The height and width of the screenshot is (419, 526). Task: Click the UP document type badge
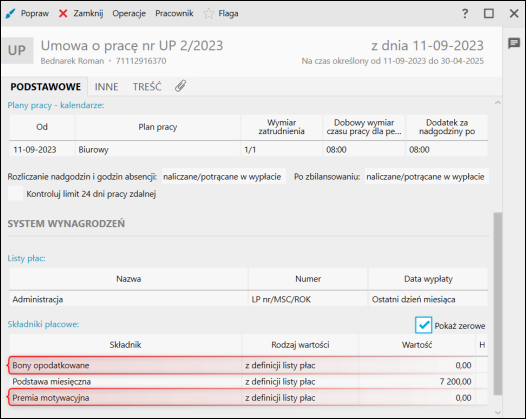[17, 50]
